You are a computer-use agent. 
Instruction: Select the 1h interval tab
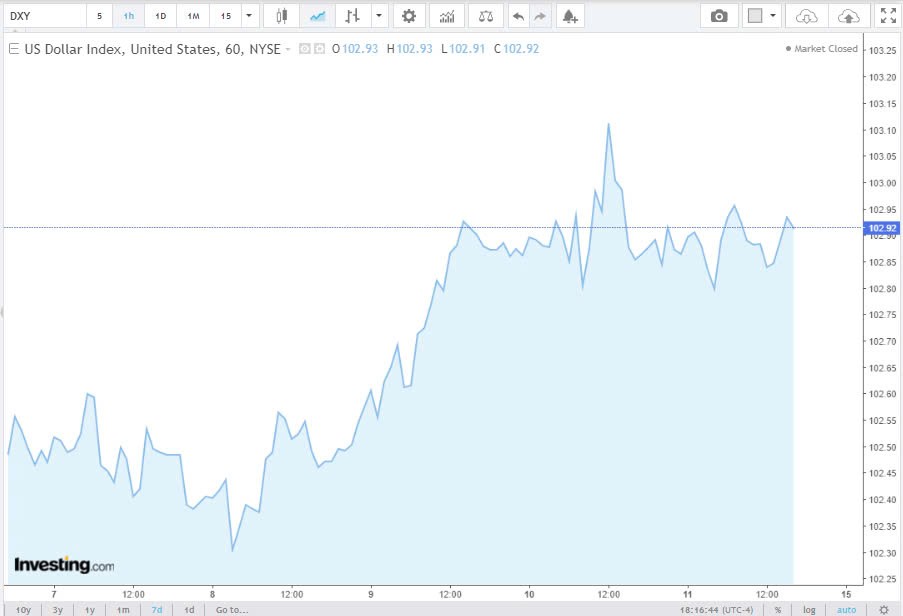pyautogui.click(x=129, y=16)
